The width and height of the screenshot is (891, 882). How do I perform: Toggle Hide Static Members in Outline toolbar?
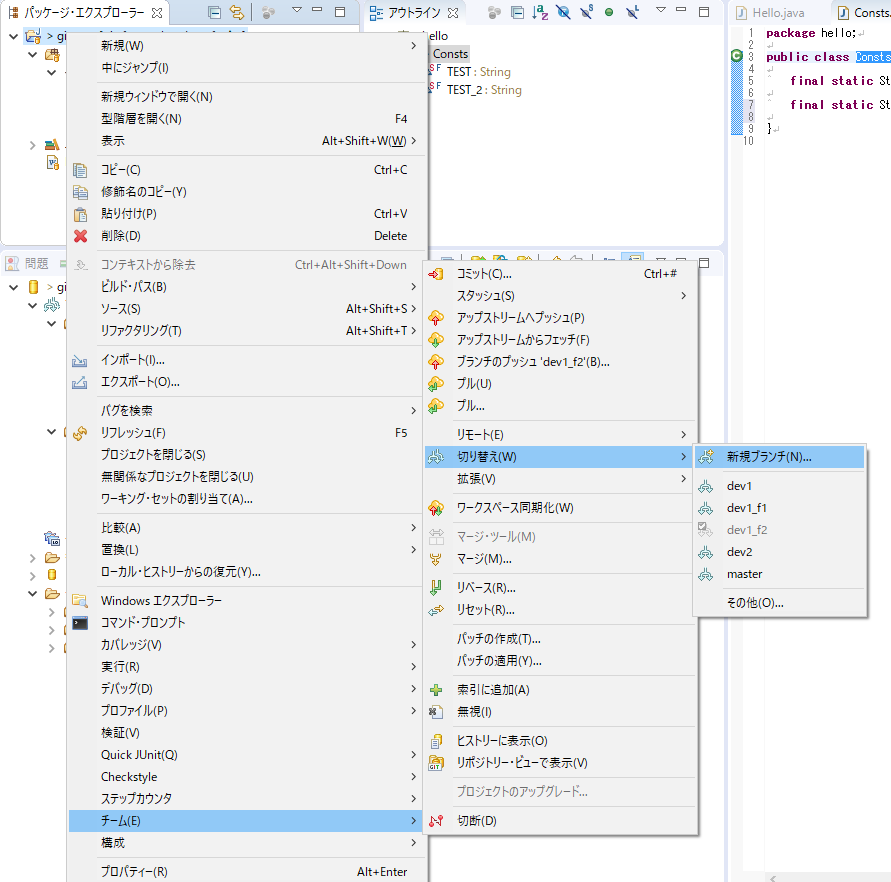point(586,13)
